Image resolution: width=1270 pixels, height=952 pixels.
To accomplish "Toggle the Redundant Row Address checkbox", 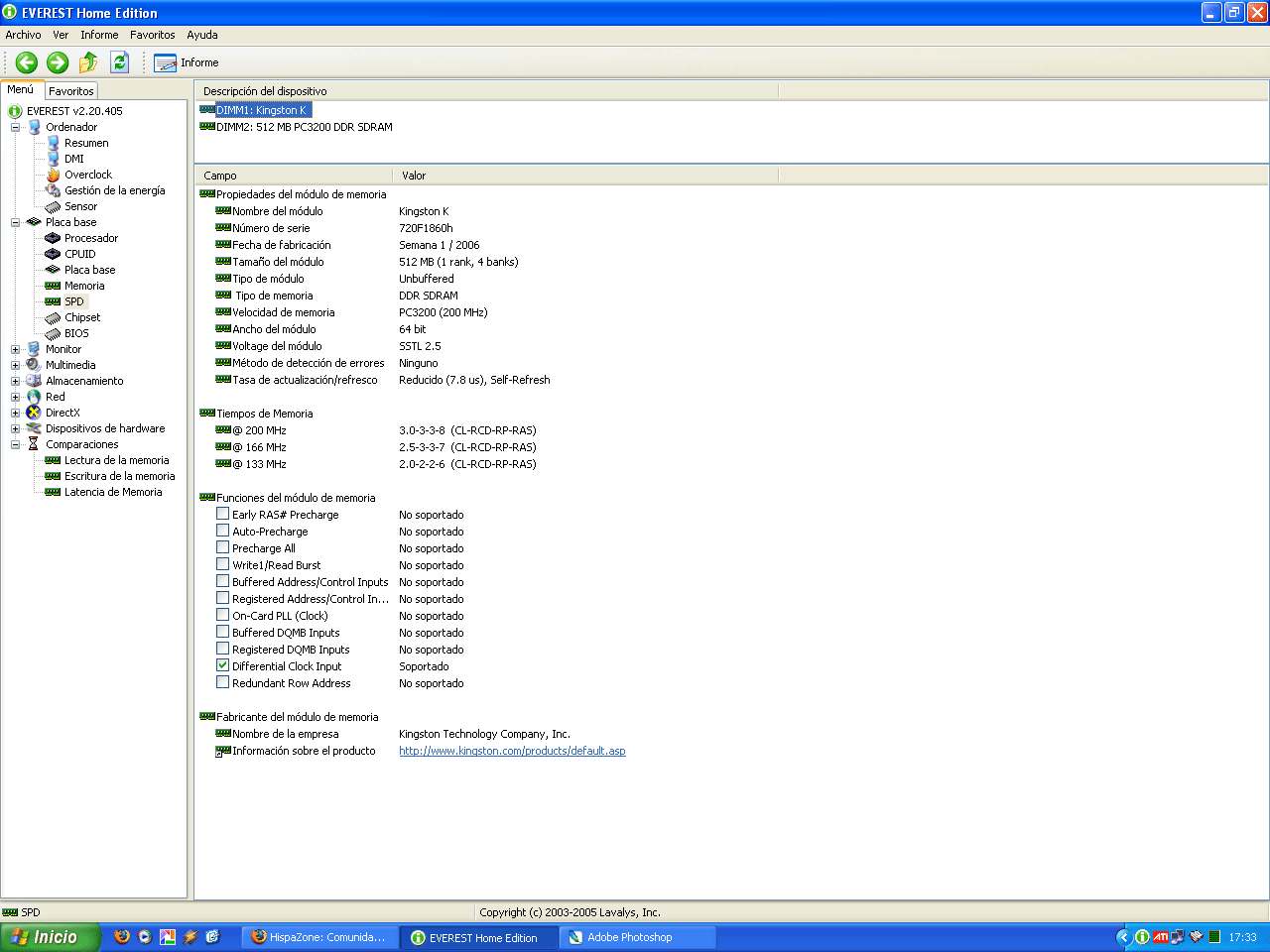I will pyautogui.click(x=223, y=682).
